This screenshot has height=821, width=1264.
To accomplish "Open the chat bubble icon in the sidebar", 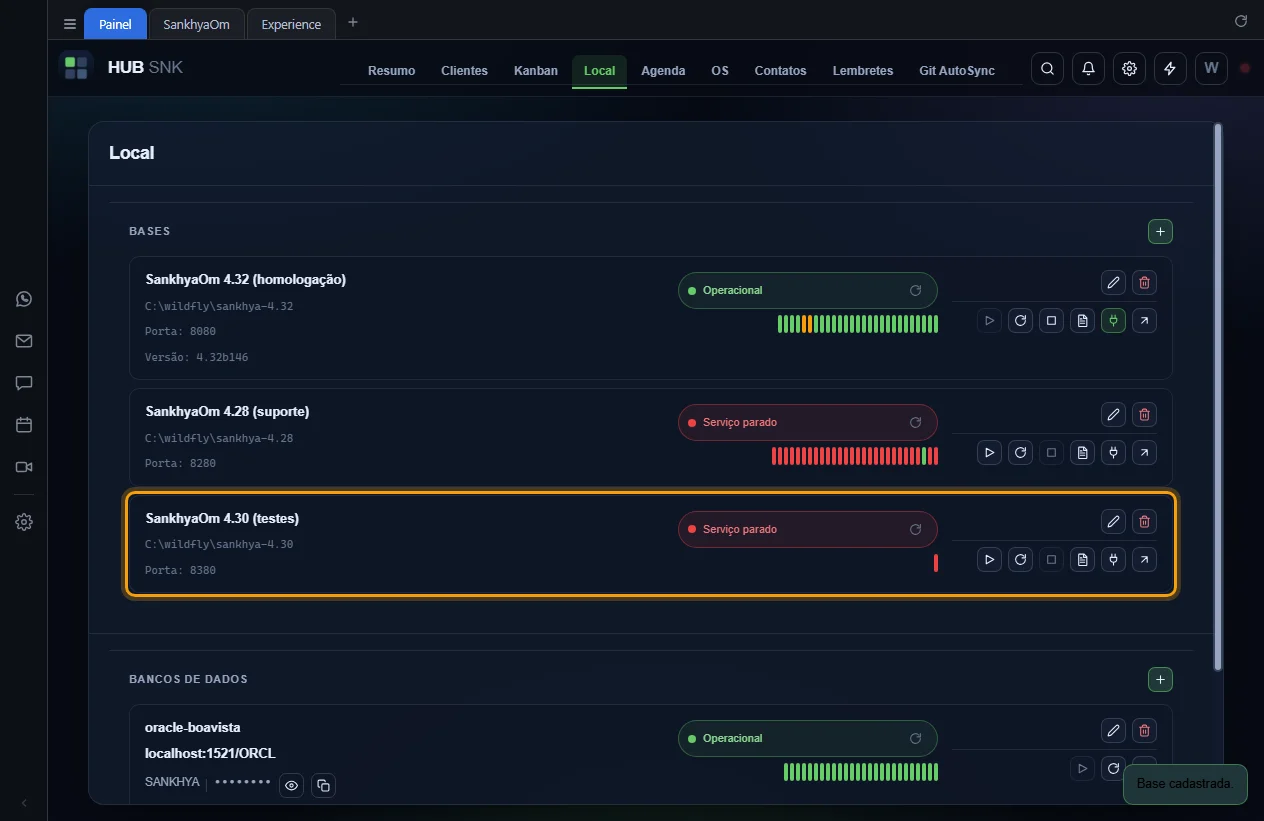I will (24, 383).
